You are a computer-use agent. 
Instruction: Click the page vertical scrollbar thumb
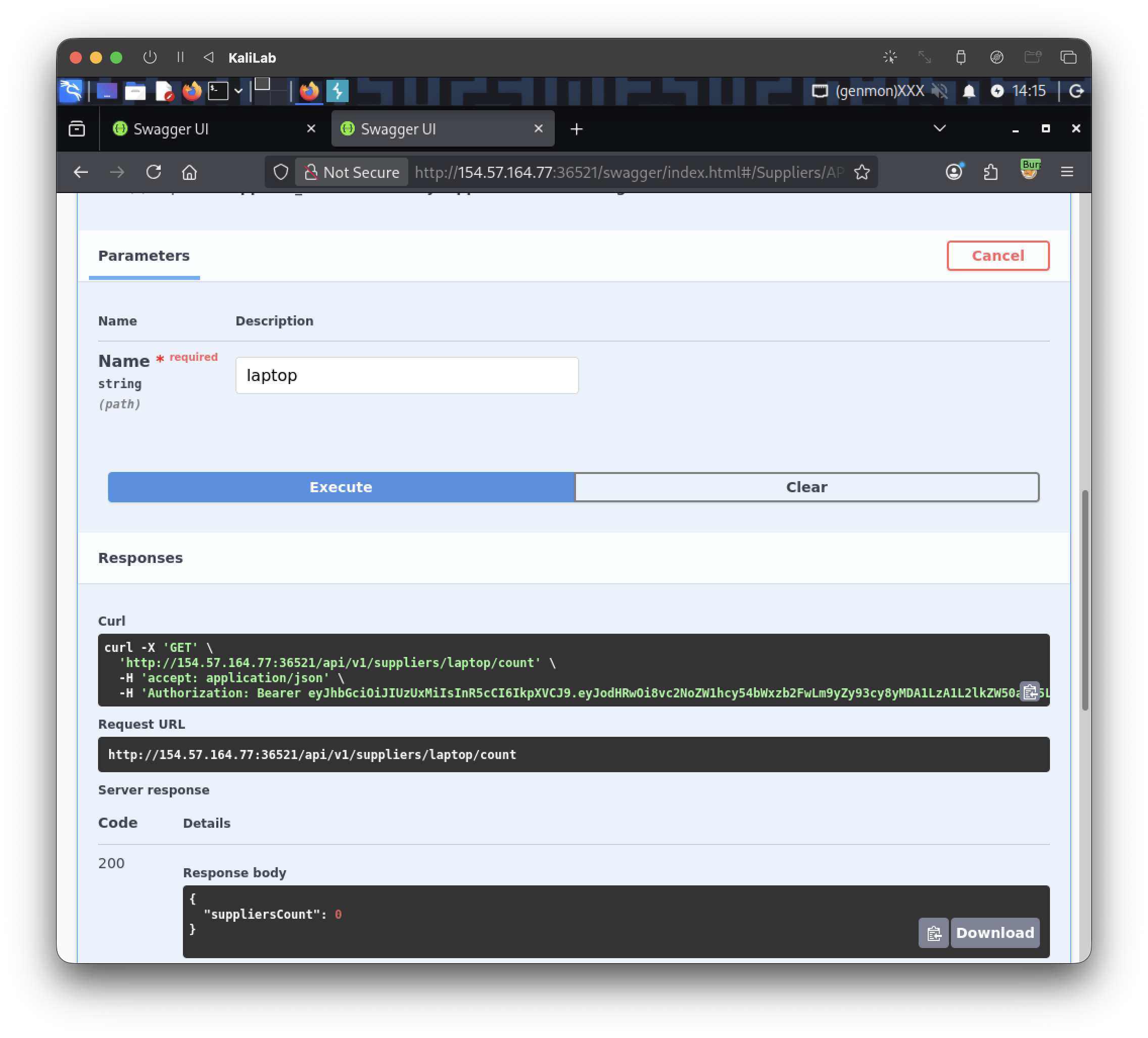1085,600
